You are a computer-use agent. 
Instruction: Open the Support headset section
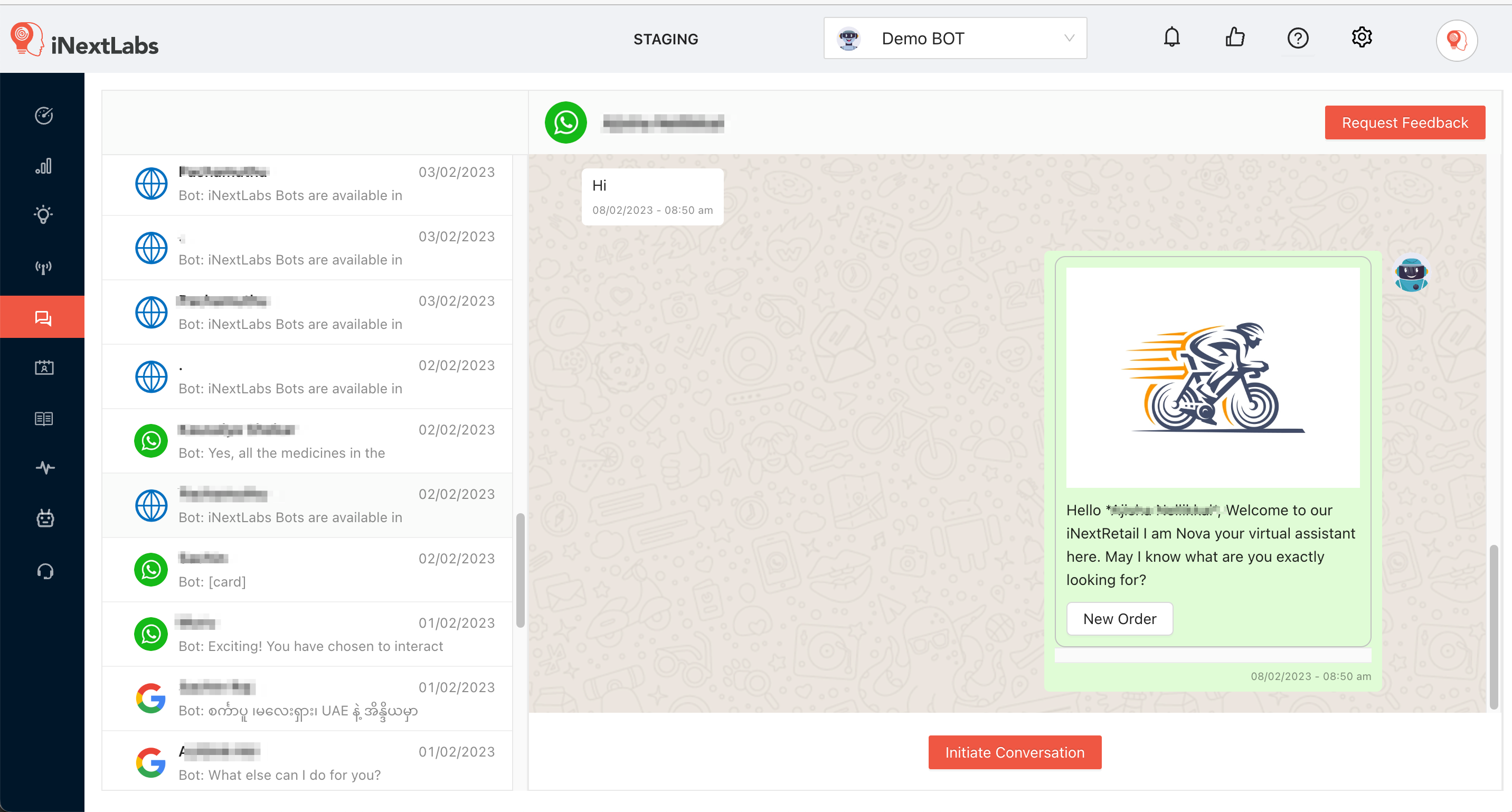43,570
